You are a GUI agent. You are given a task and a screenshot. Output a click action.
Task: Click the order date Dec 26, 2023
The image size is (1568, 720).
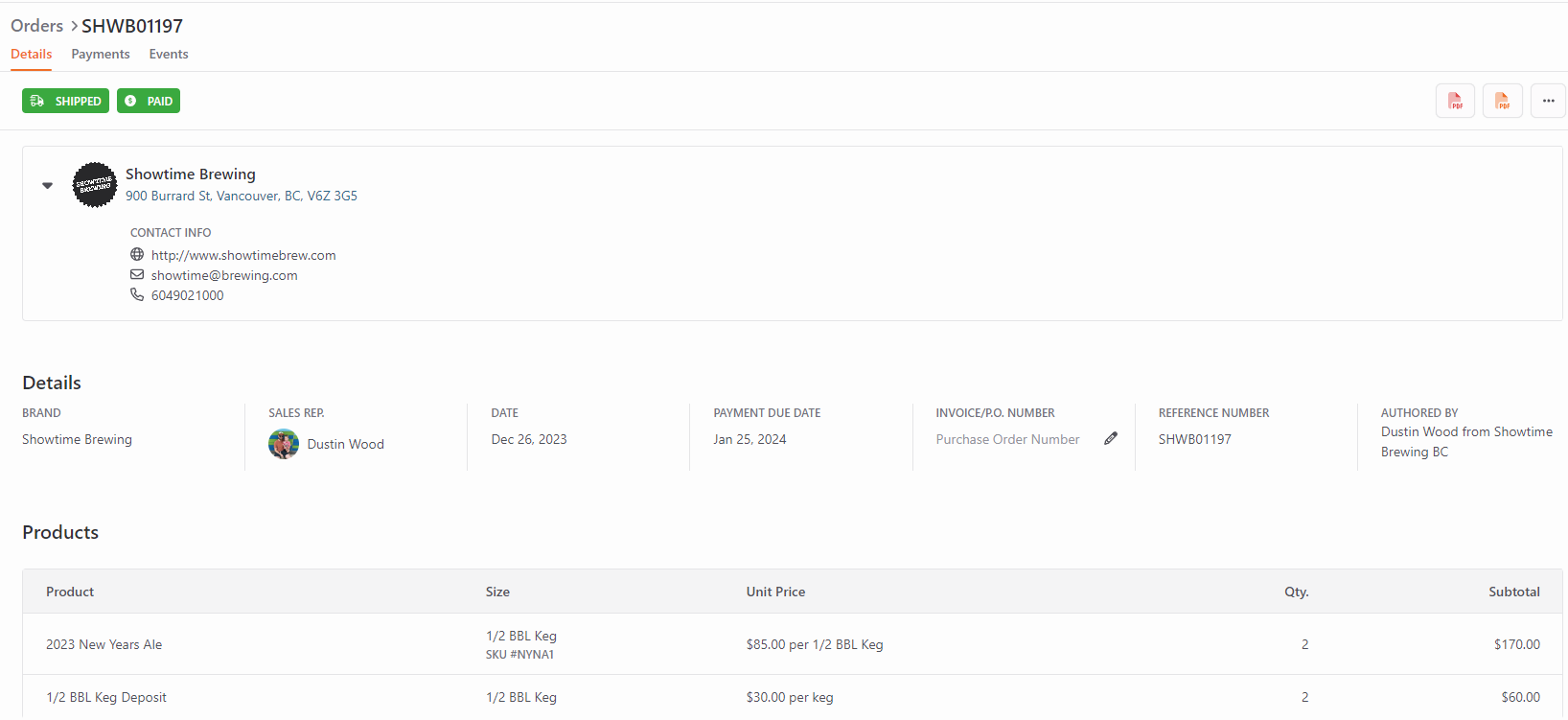(x=529, y=439)
